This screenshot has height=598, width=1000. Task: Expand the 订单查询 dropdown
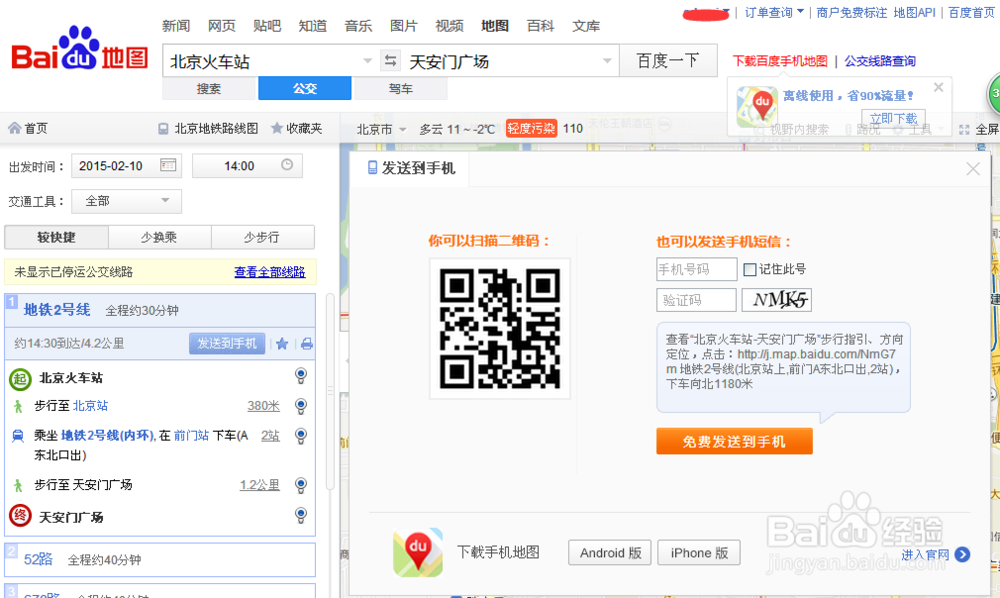[x=774, y=13]
